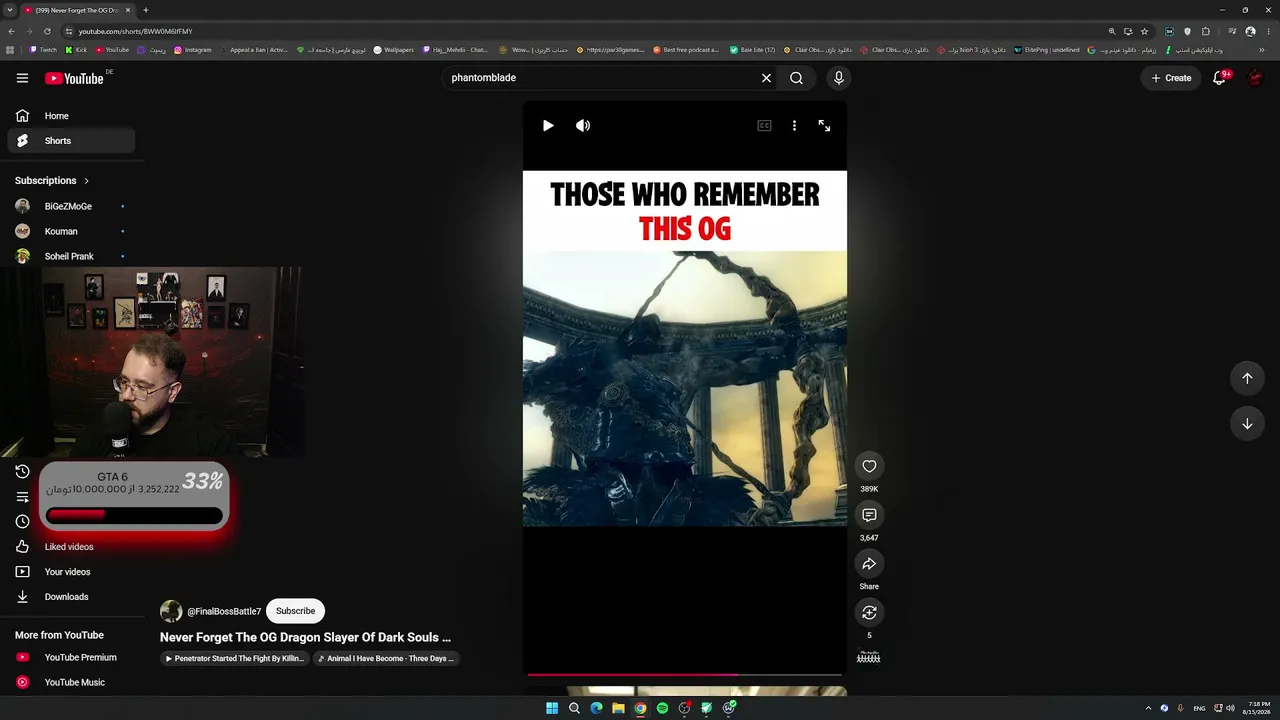Reload the page in Chrome

tap(47, 31)
